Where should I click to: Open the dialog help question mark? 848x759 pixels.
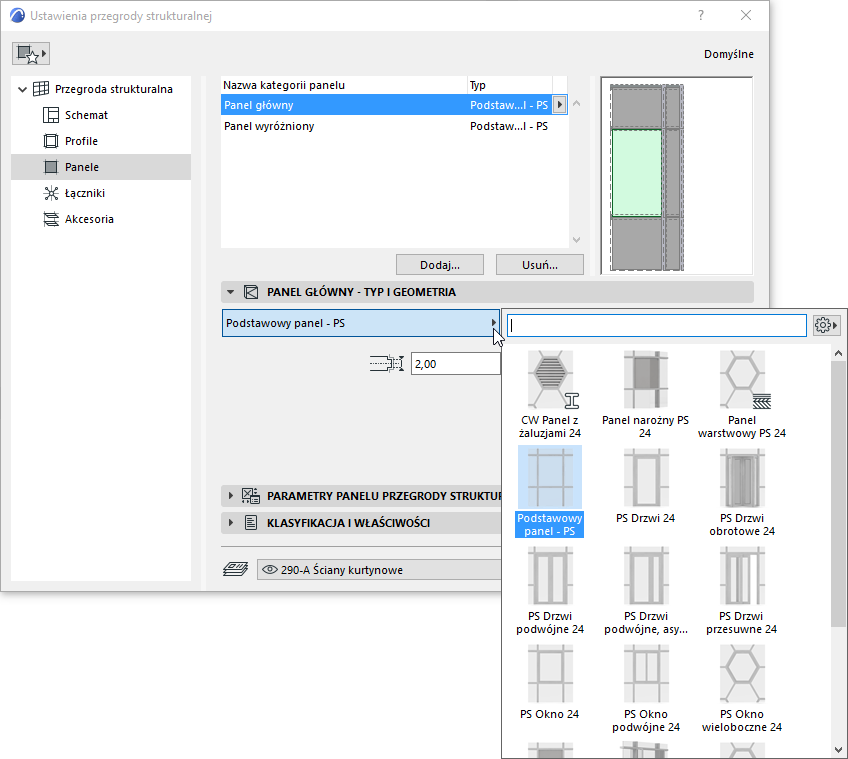[x=701, y=15]
